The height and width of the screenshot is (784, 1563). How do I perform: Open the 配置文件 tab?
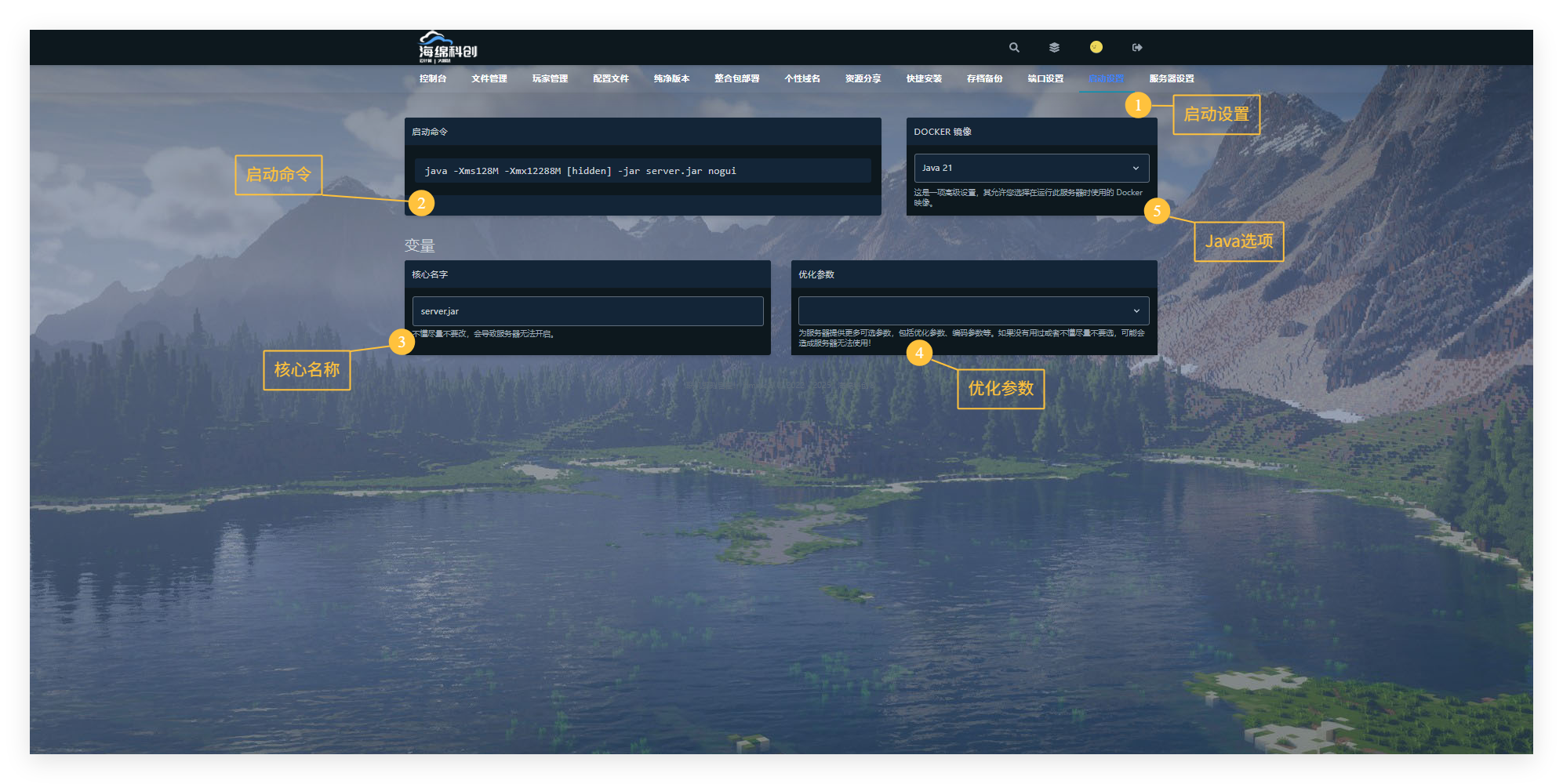point(610,79)
